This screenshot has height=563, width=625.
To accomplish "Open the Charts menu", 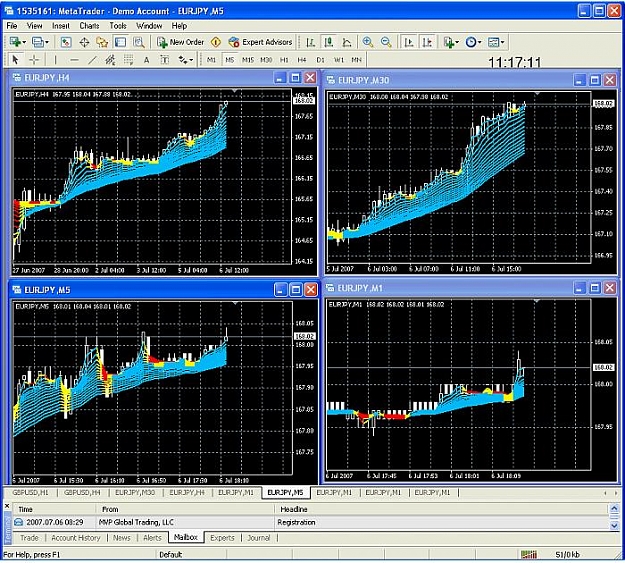I will (x=89, y=26).
